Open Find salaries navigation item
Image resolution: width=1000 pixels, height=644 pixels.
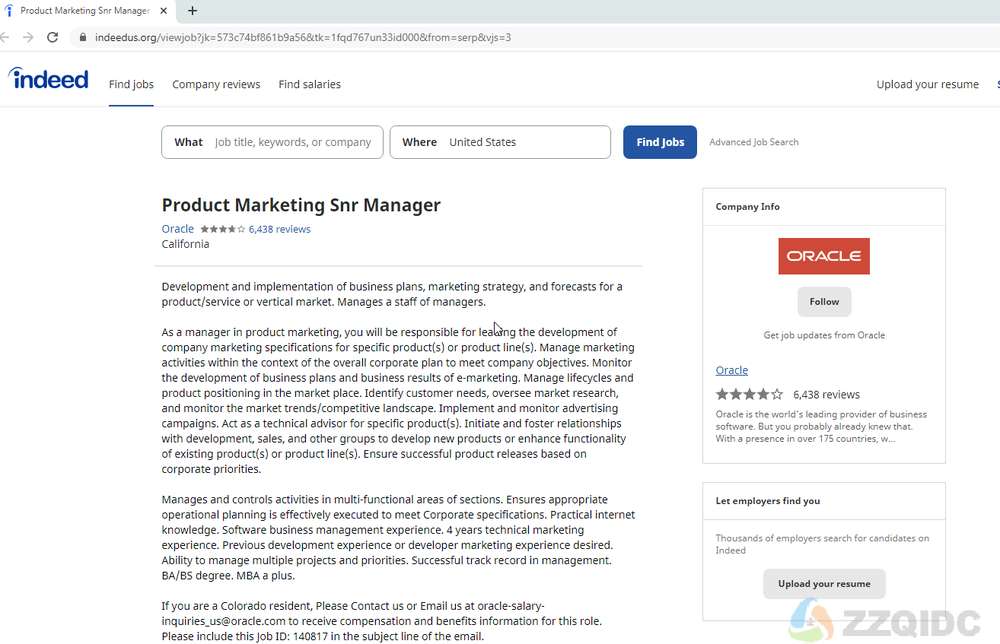point(309,84)
